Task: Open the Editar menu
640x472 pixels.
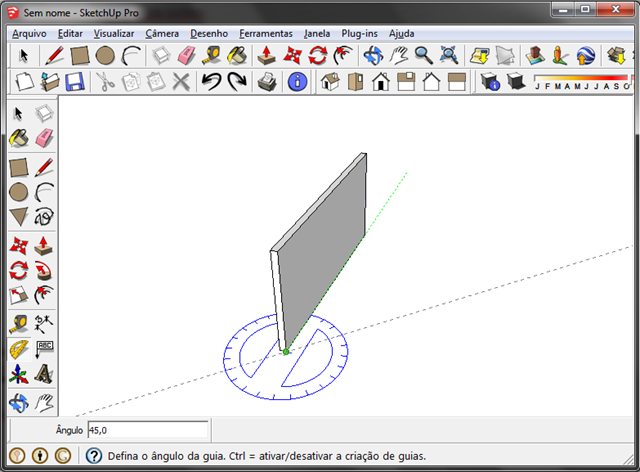Action: pos(70,33)
